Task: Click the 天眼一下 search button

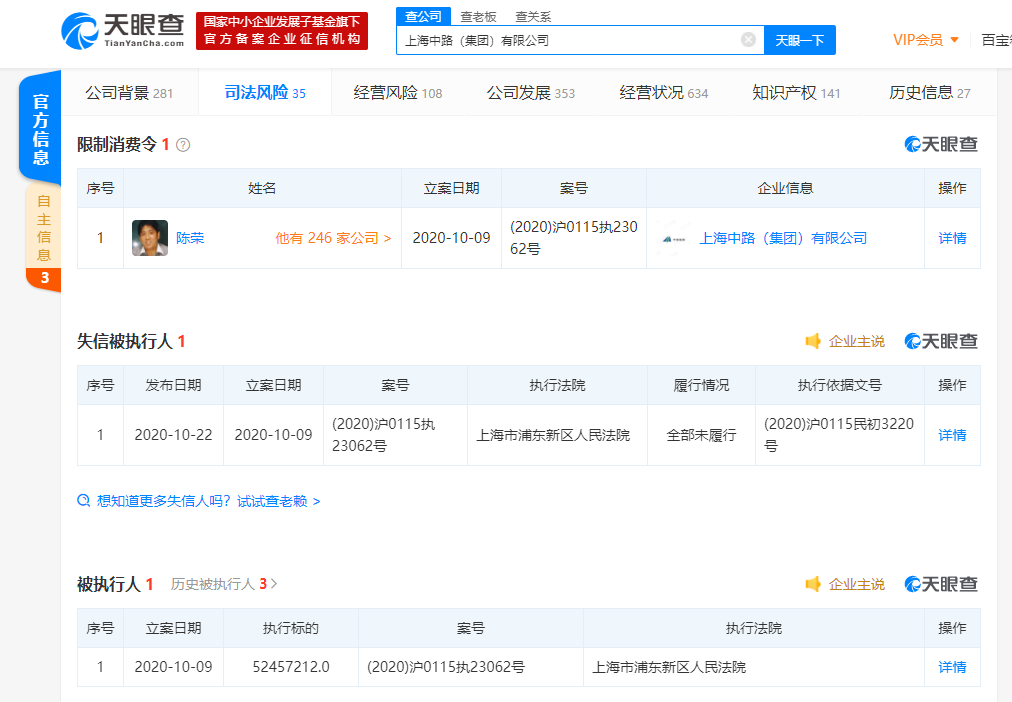Action: [800, 40]
